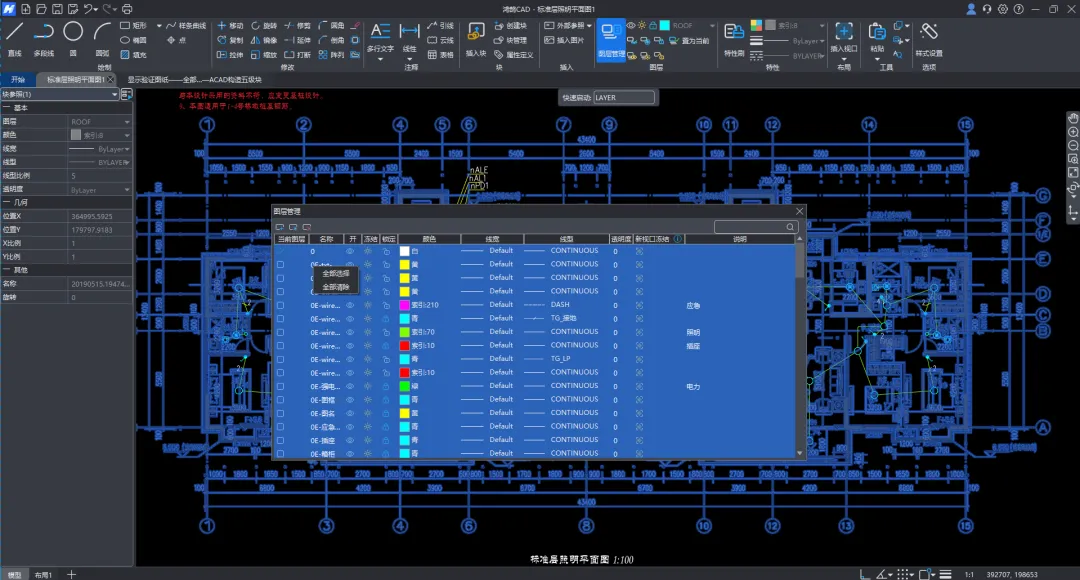Select the 多段线 polyline tool
1080x580 pixels.
(43, 39)
